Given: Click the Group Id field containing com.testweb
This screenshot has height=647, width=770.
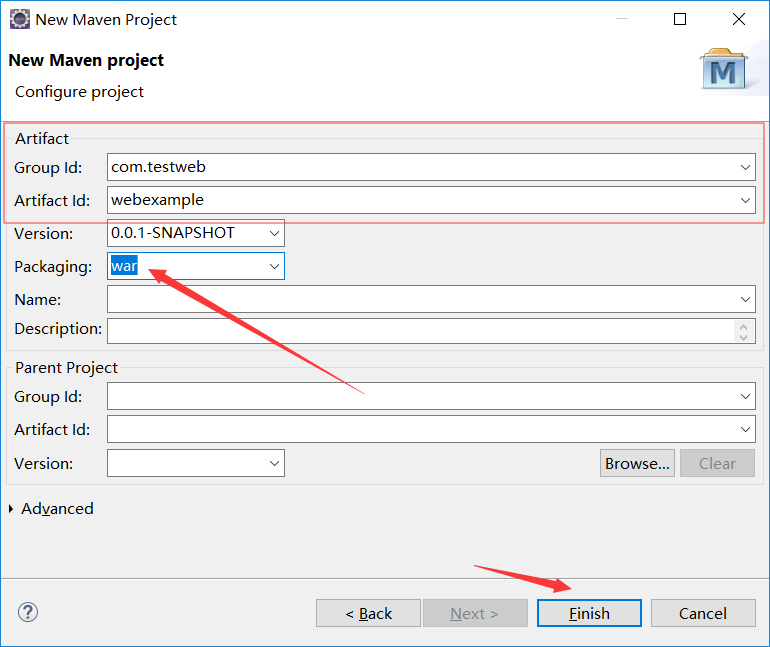Looking at the screenshot, I should coord(420,167).
